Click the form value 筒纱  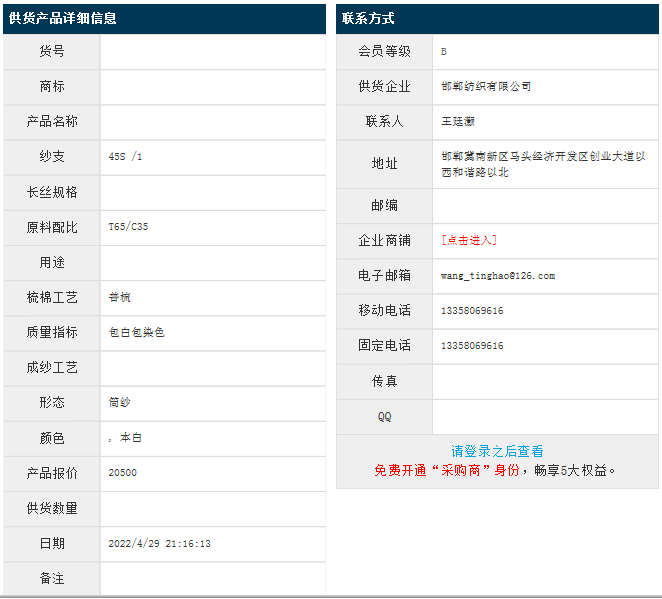(120, 402)
